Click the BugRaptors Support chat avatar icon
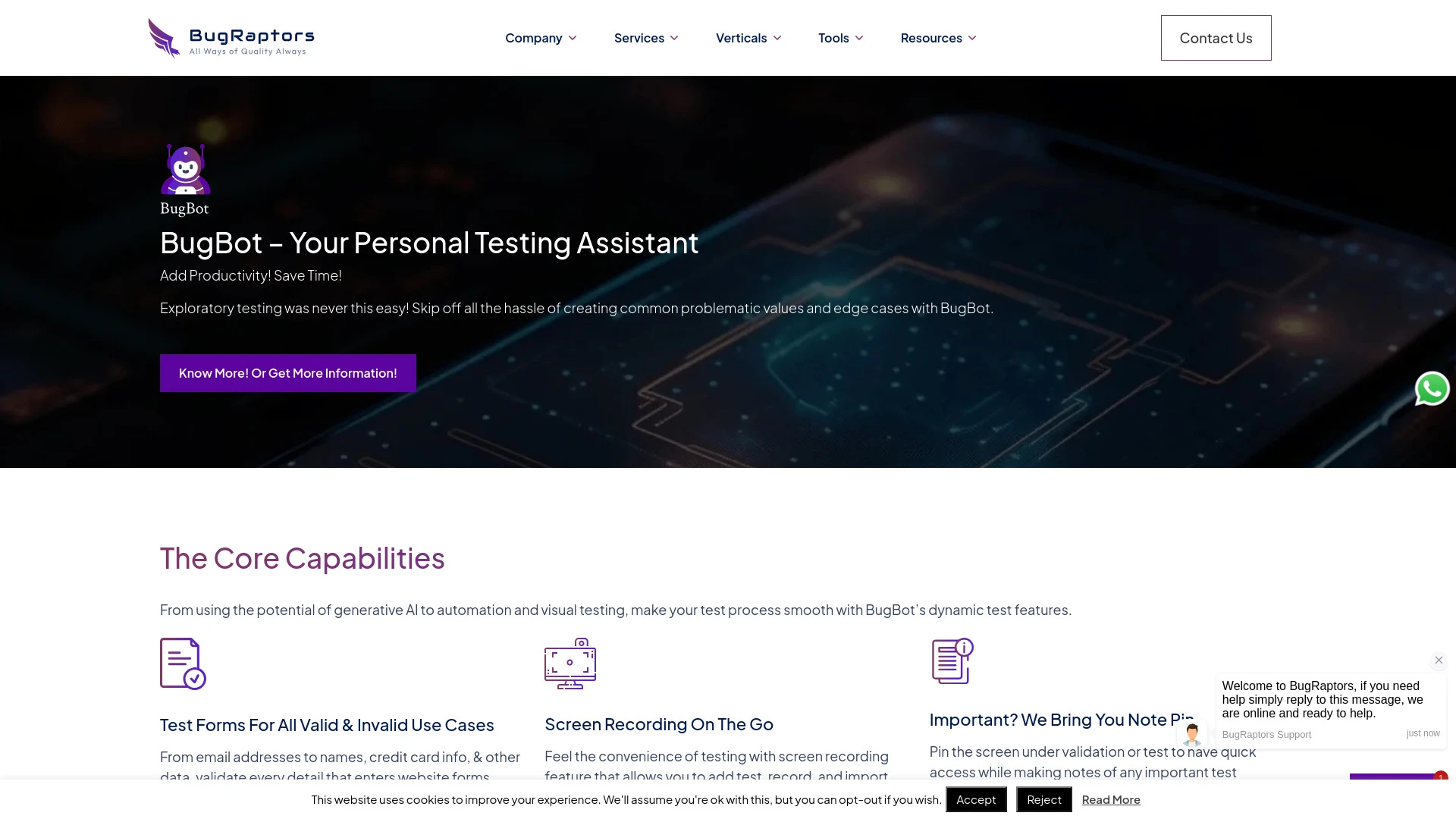The width and height of the screenshot is (1456, 819). coord(1191,732)
